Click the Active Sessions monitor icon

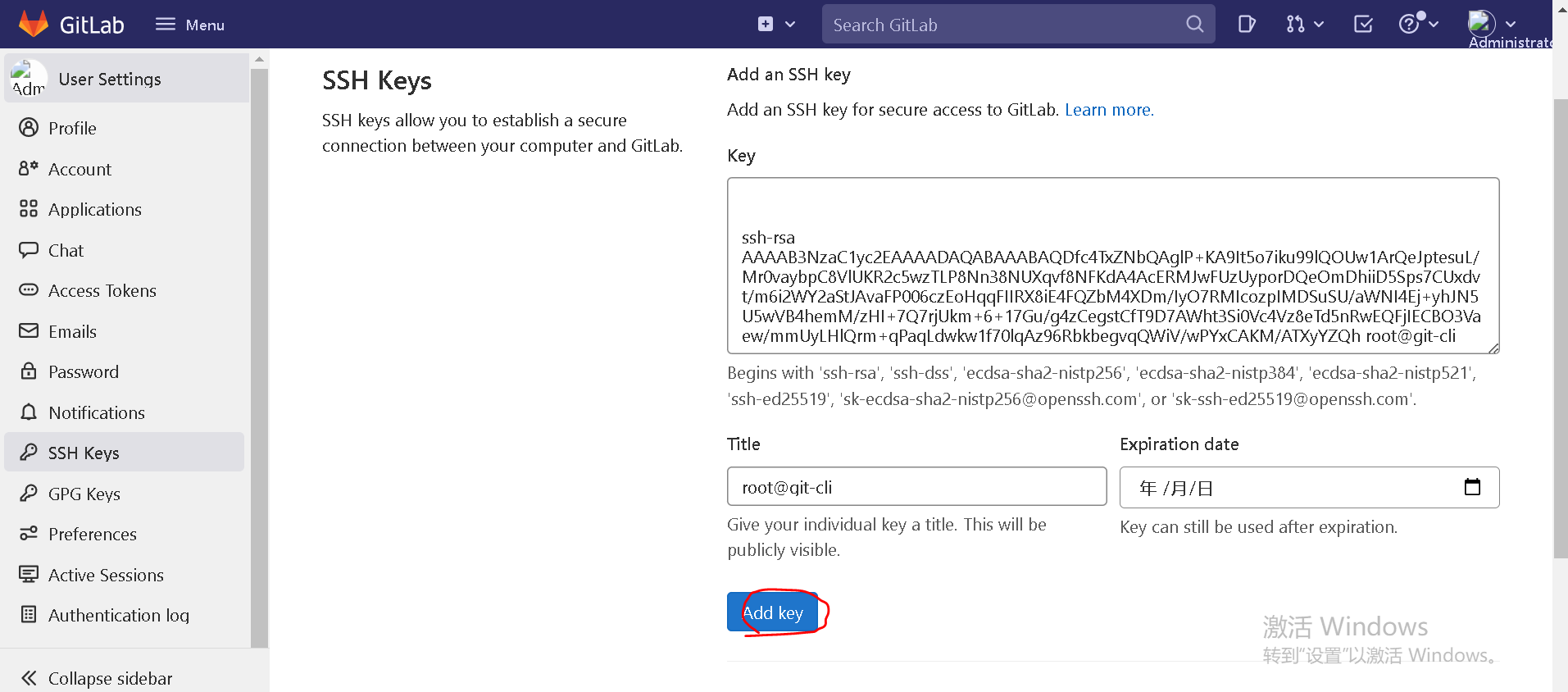pos(29,574)
